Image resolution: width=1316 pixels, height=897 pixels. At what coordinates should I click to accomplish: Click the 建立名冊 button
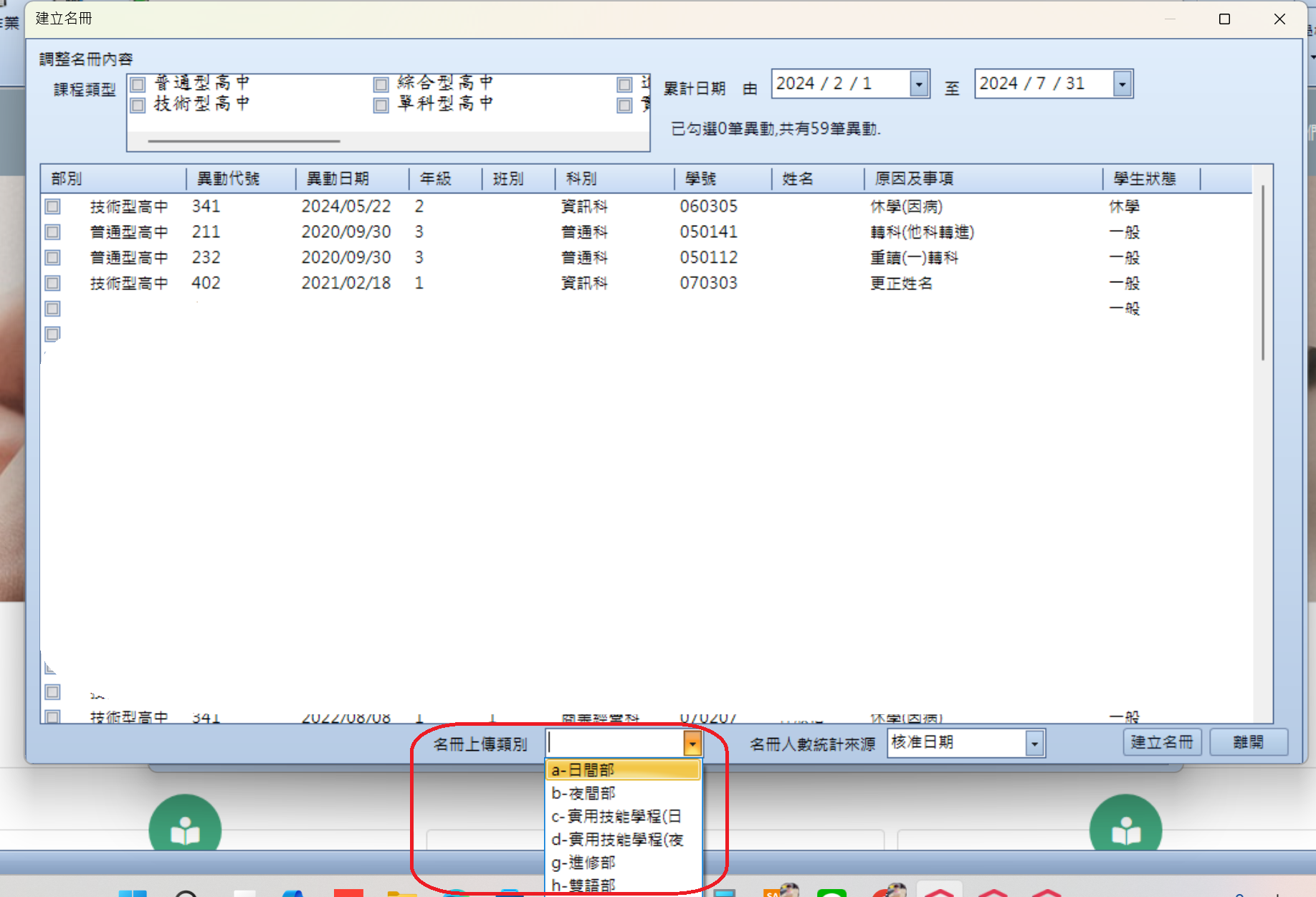coord(1162,742)
